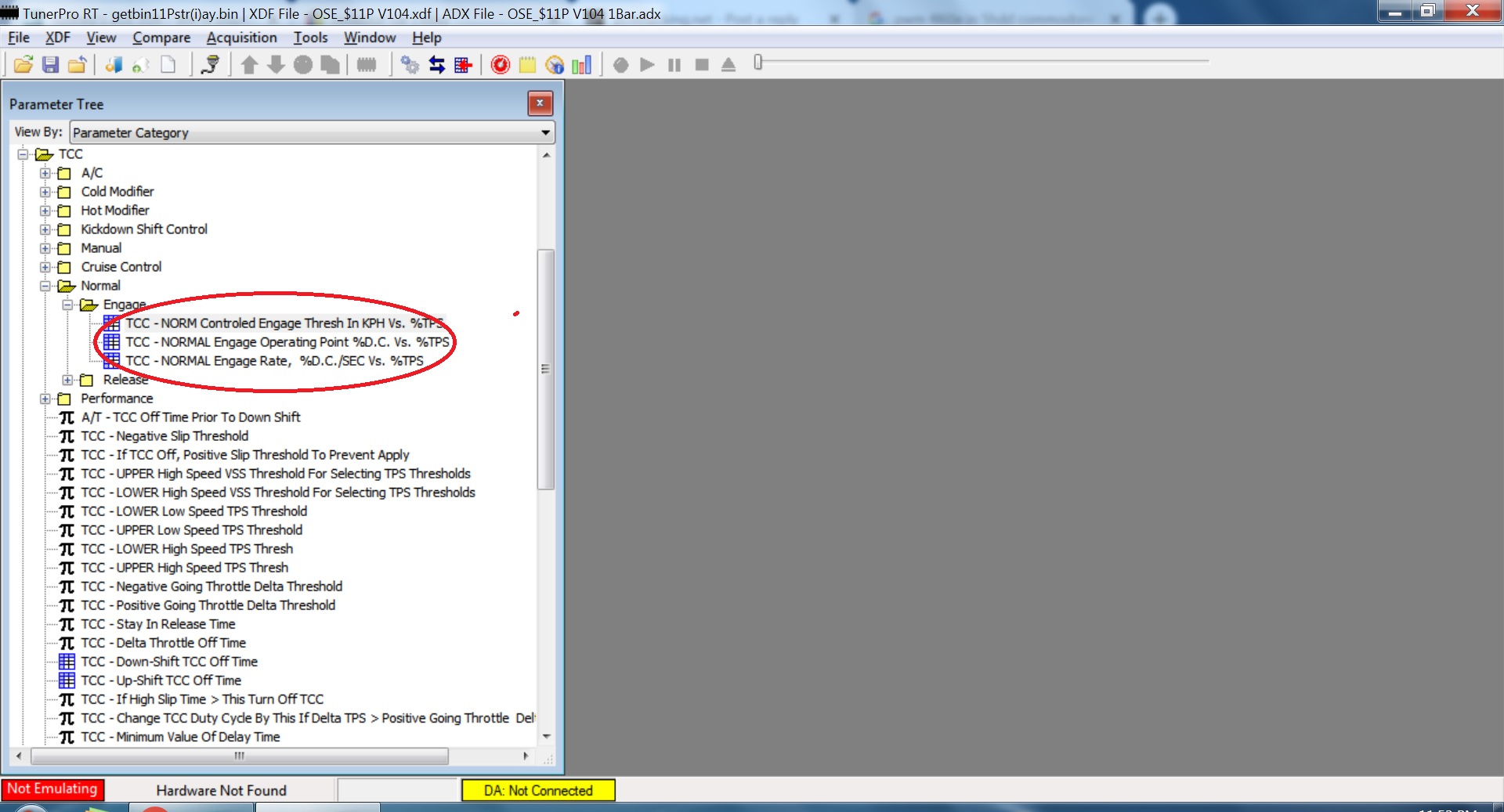Expand the Manual folder
1504x812 pixels.
pos(45,248)
